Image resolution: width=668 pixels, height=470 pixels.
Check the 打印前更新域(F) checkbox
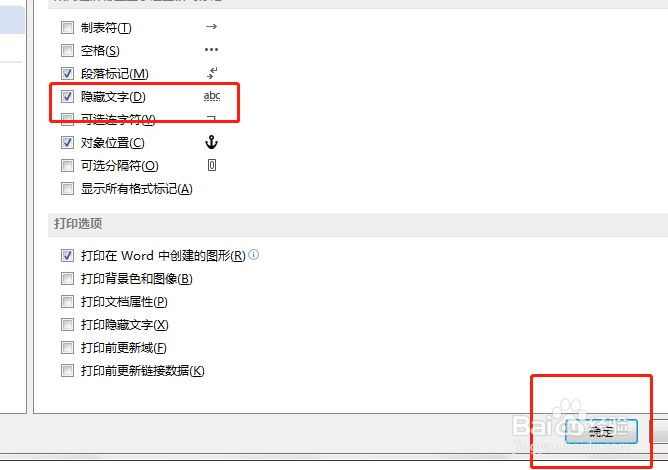click(67, 348)
